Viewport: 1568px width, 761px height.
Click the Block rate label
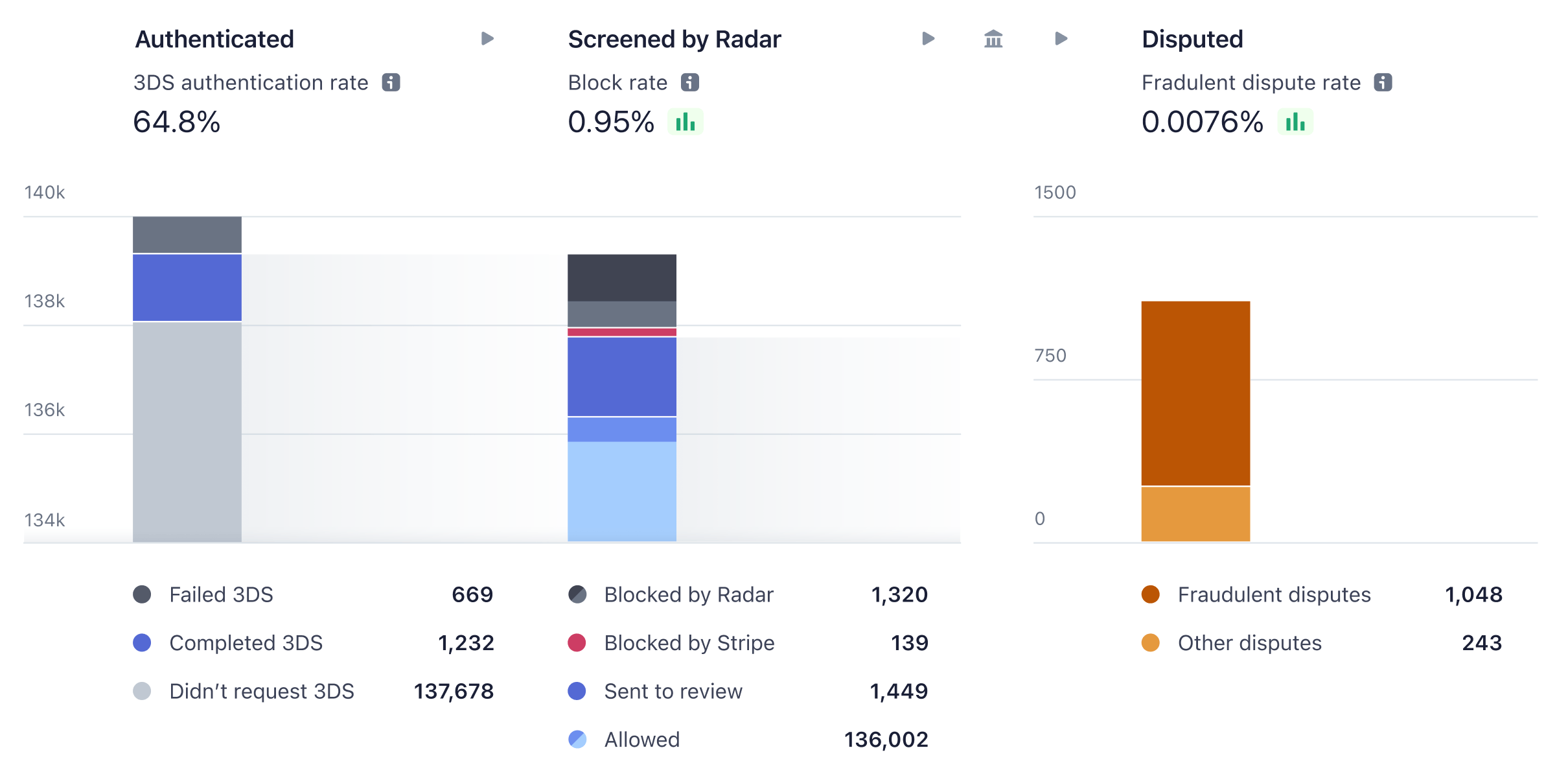coord(617,82)
